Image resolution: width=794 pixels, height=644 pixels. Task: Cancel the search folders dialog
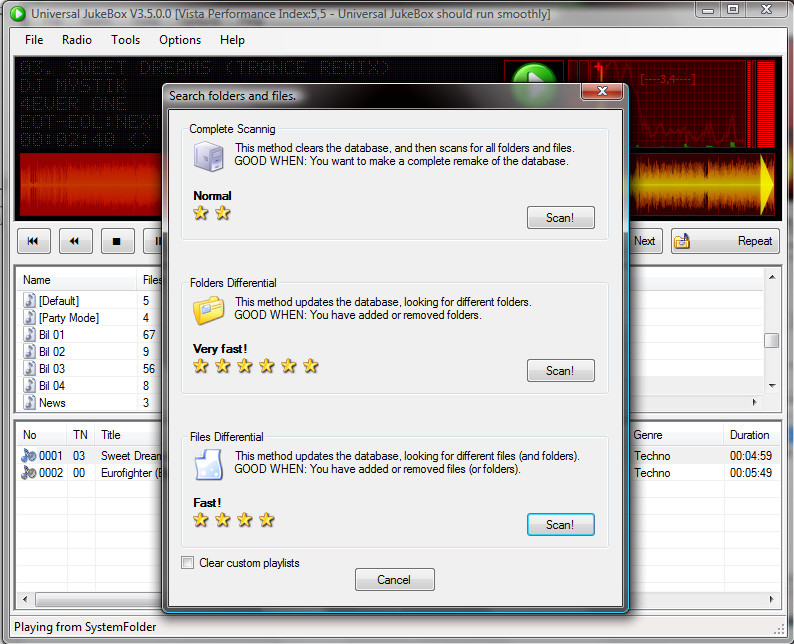tap(394, 579)
